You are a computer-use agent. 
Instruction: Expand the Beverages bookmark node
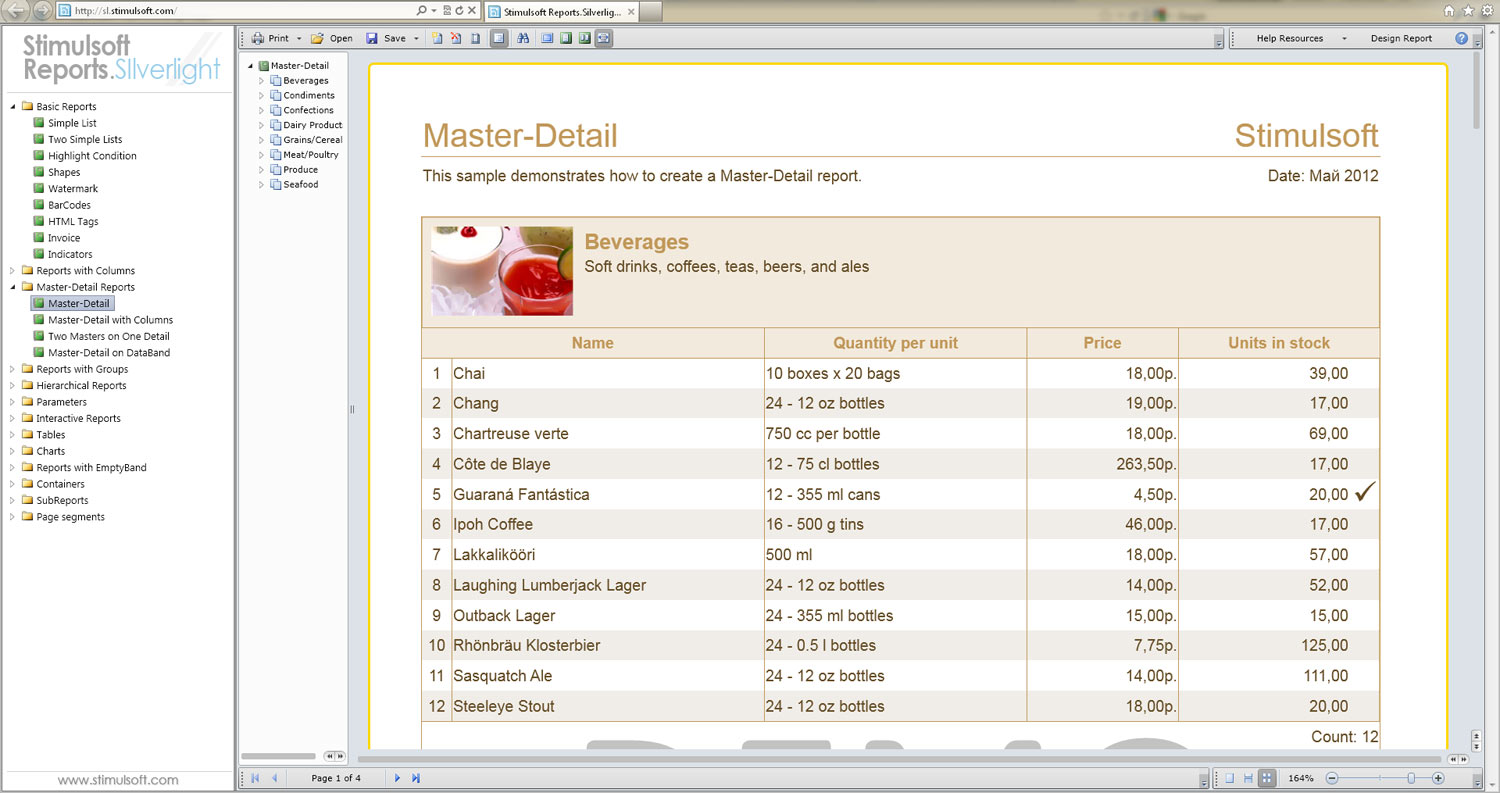click(262, 81)
